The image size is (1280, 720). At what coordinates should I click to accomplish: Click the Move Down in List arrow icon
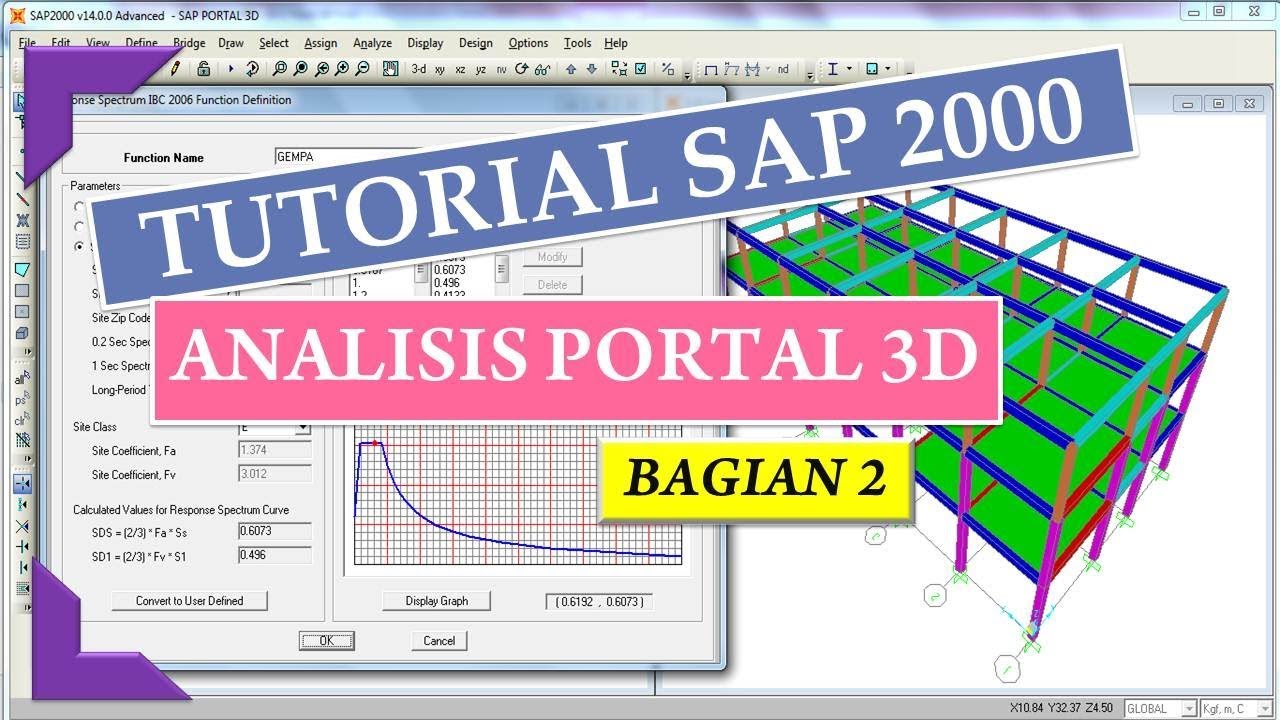pos(591,69)
